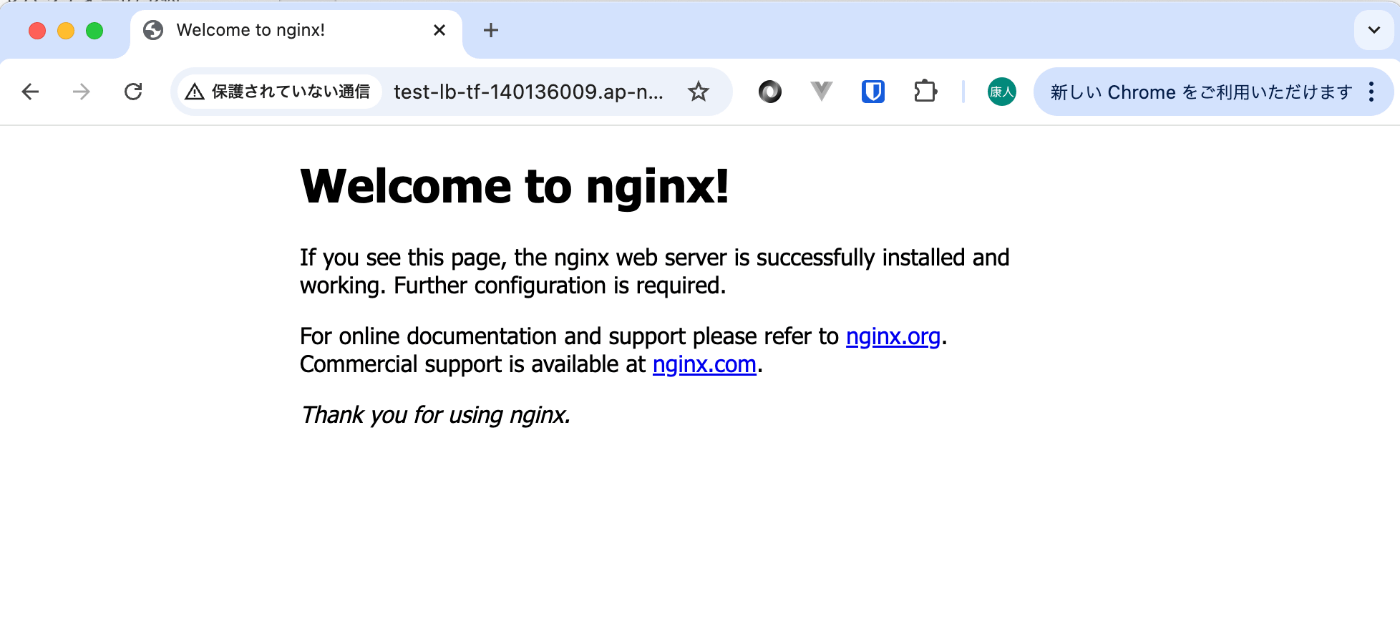
Task: Open a new tab with plus button
Action: [490, 30]
